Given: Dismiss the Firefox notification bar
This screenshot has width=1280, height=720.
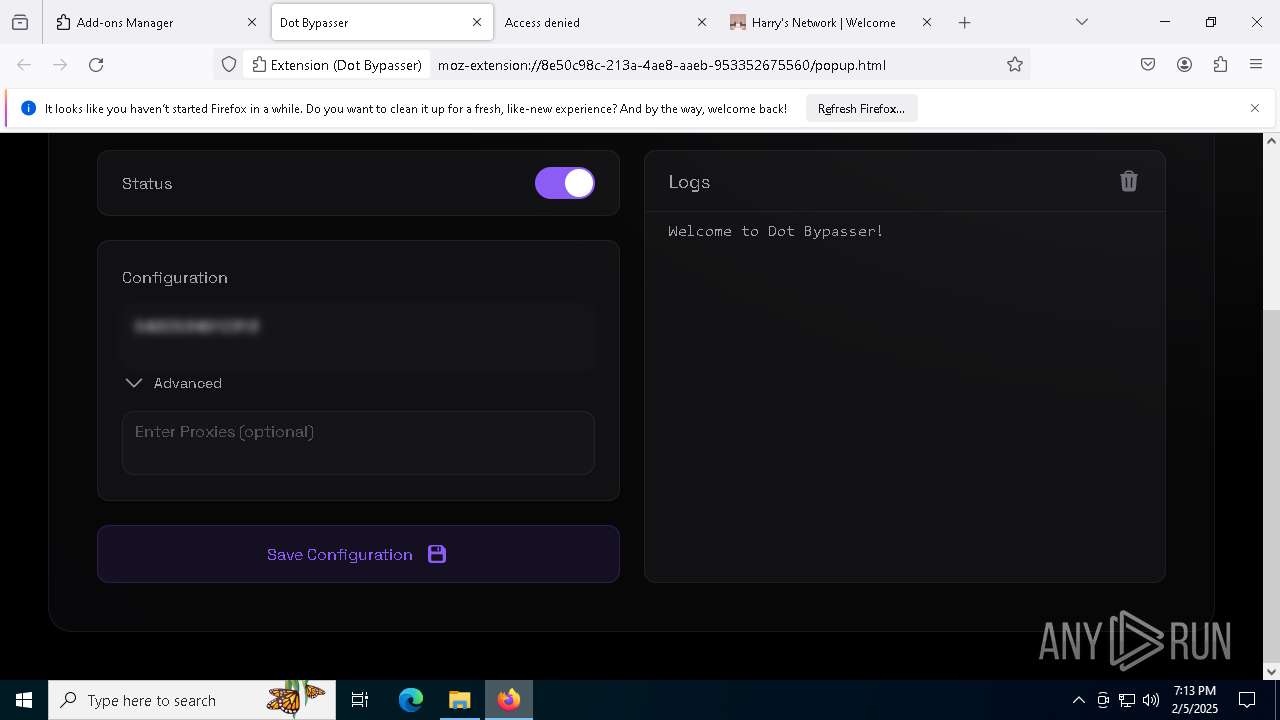Looking at the screenshot, I should [1255, 108].
